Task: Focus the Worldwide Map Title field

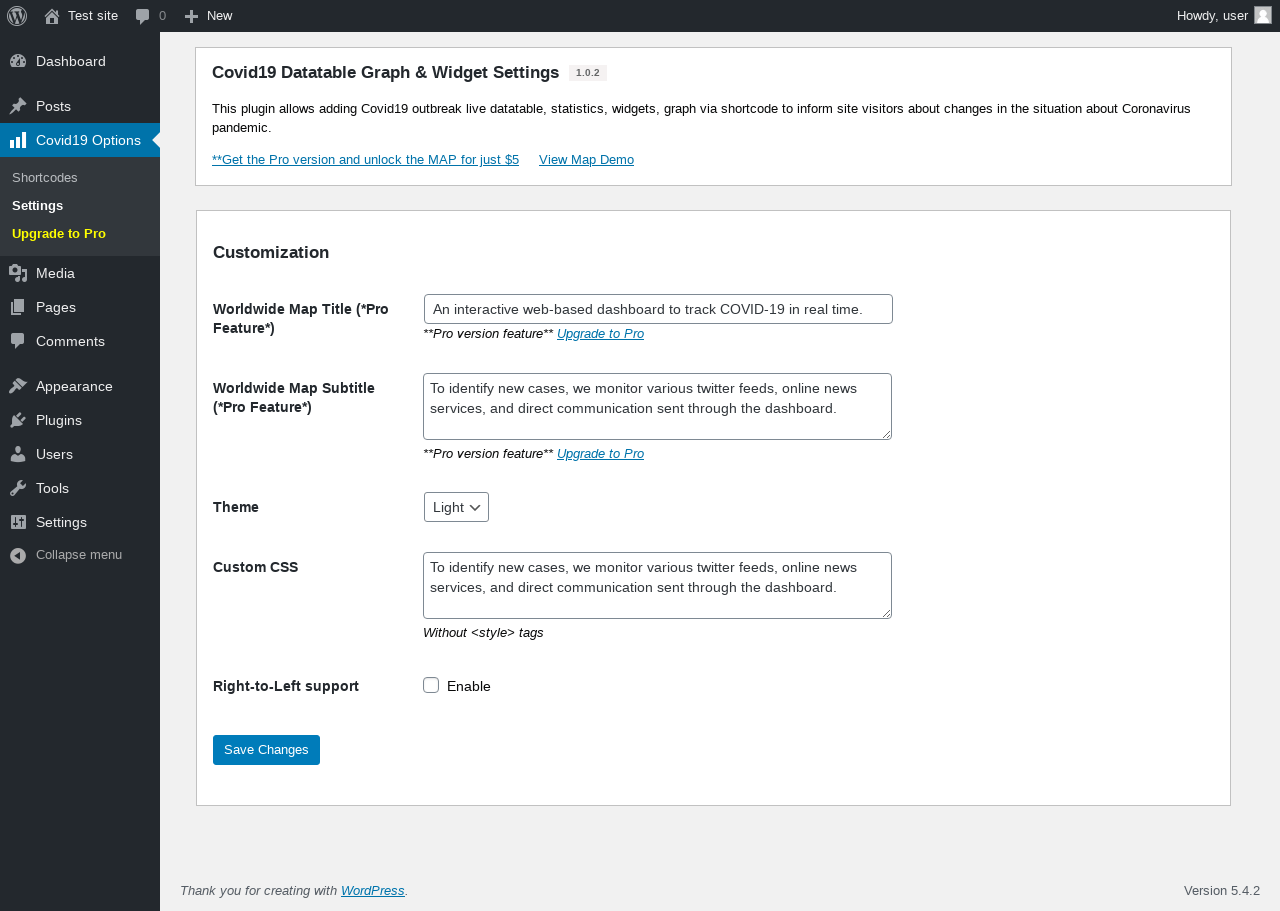Action: coord(658,309)
